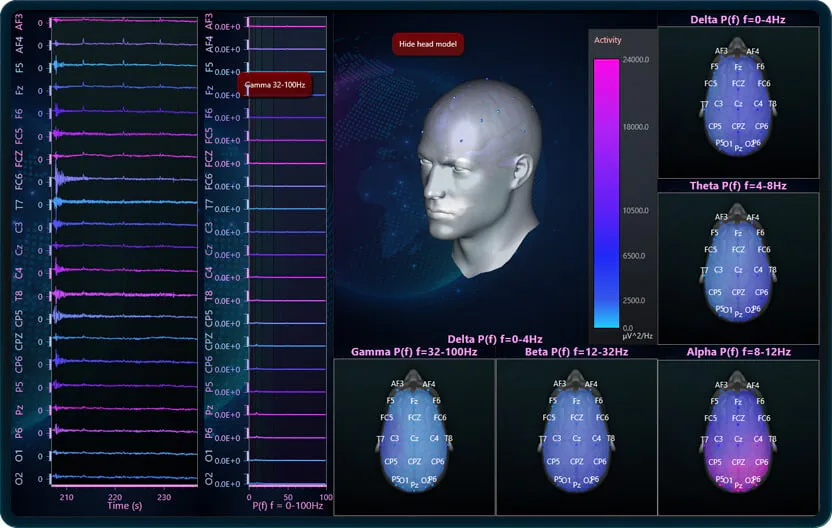Click the CPZ electrode on Alpha map
The height and width of the screenshot is (528, 832).
(738, 462)
